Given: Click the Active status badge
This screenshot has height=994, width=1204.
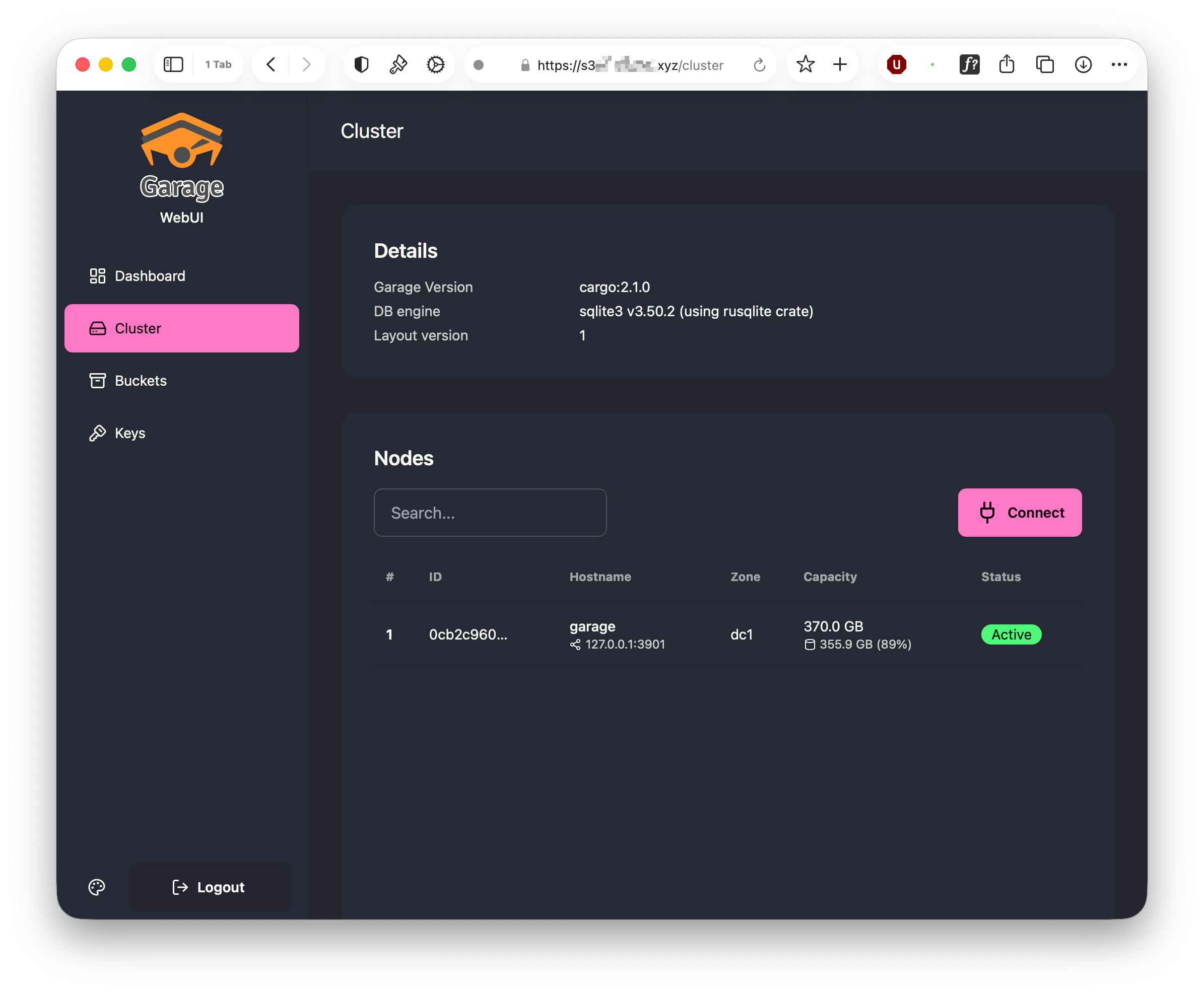Looking at the screenshot, I should pos(1011,634).
